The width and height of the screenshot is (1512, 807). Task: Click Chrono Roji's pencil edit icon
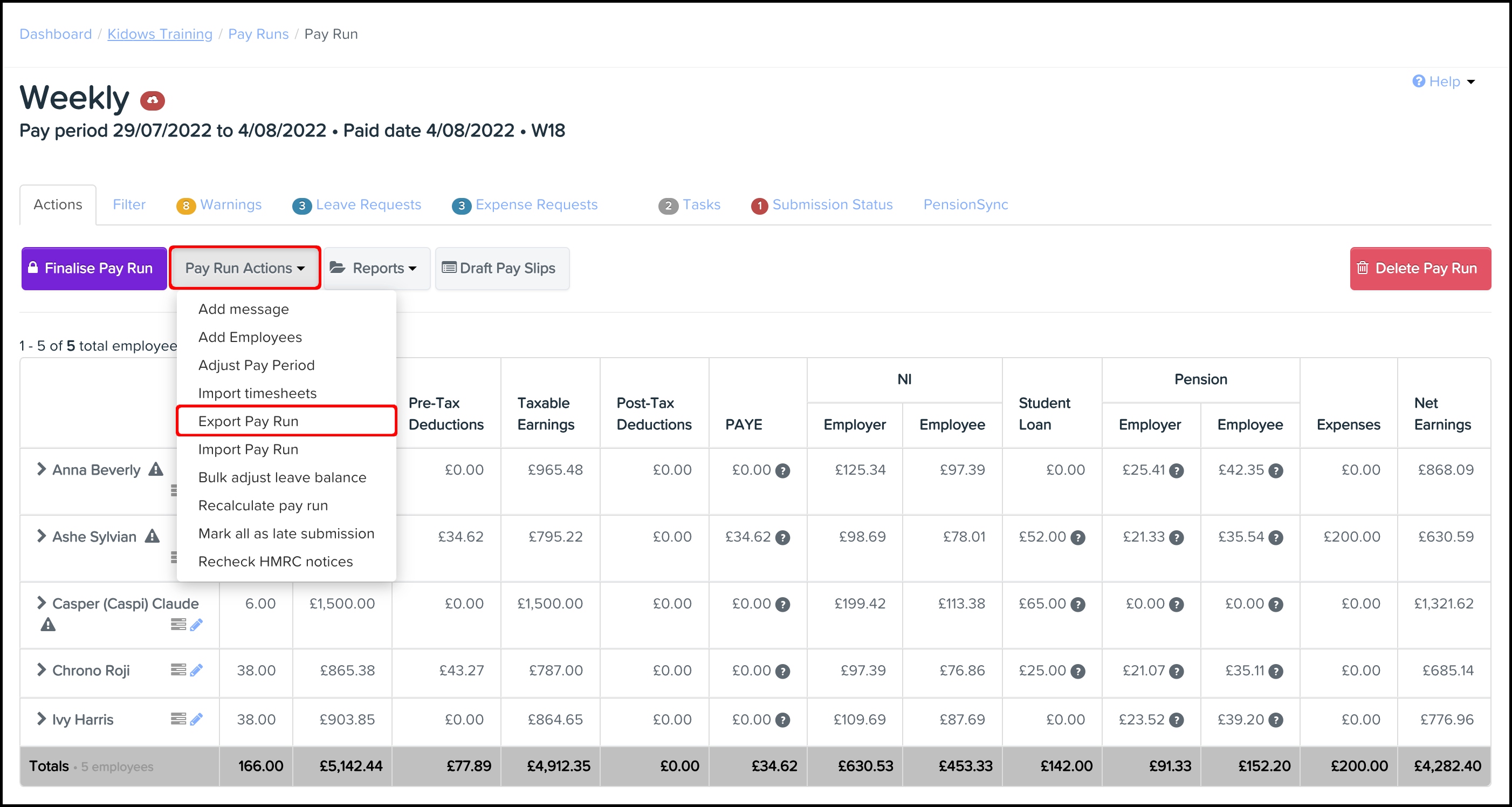pos(197,669)
